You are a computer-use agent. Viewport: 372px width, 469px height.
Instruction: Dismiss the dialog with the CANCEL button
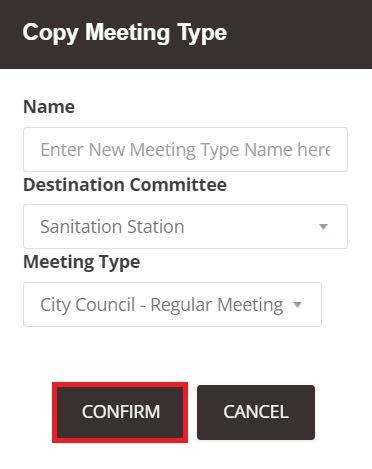tap(256, 412)
